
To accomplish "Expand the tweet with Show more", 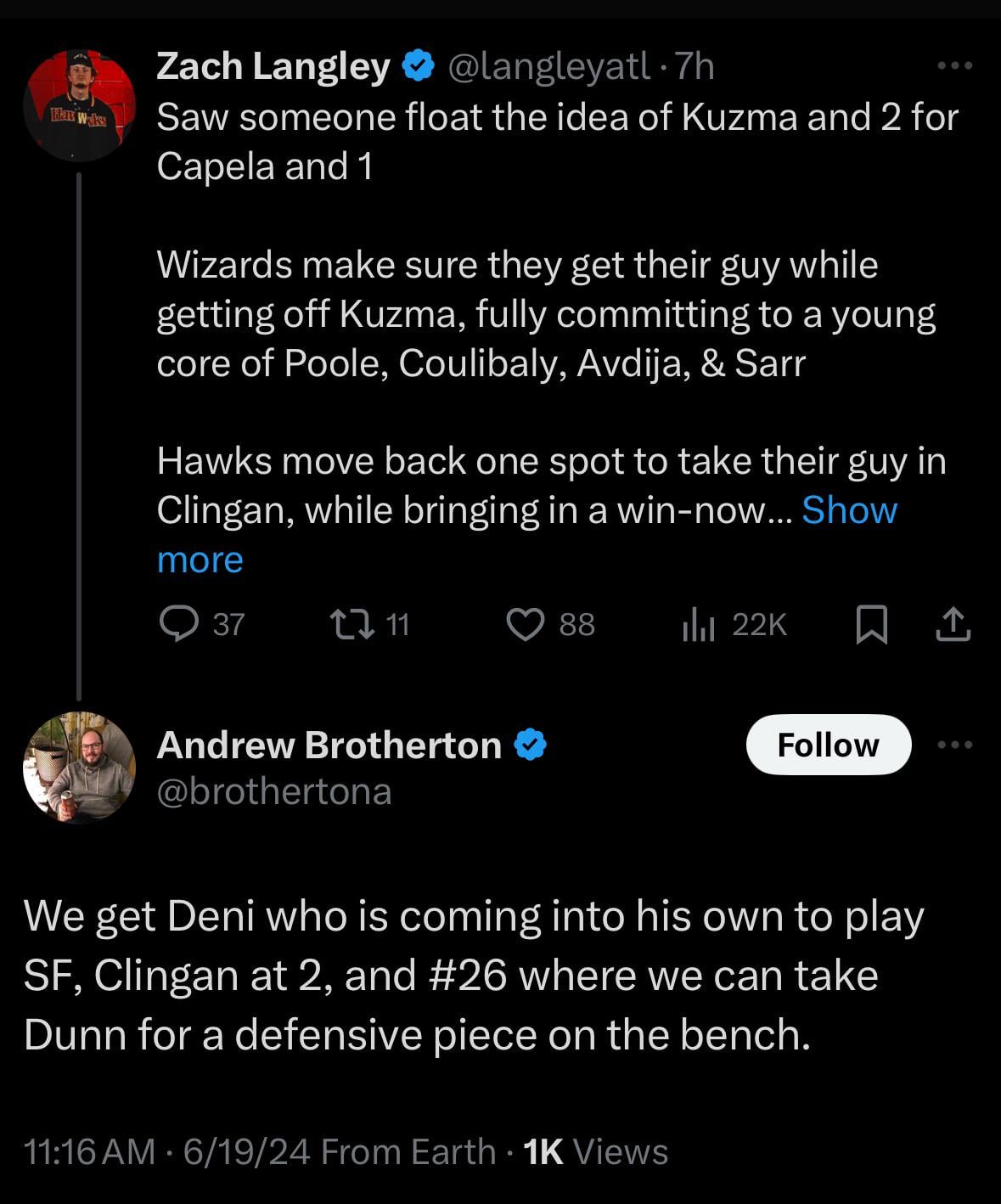I will point(849,511).
